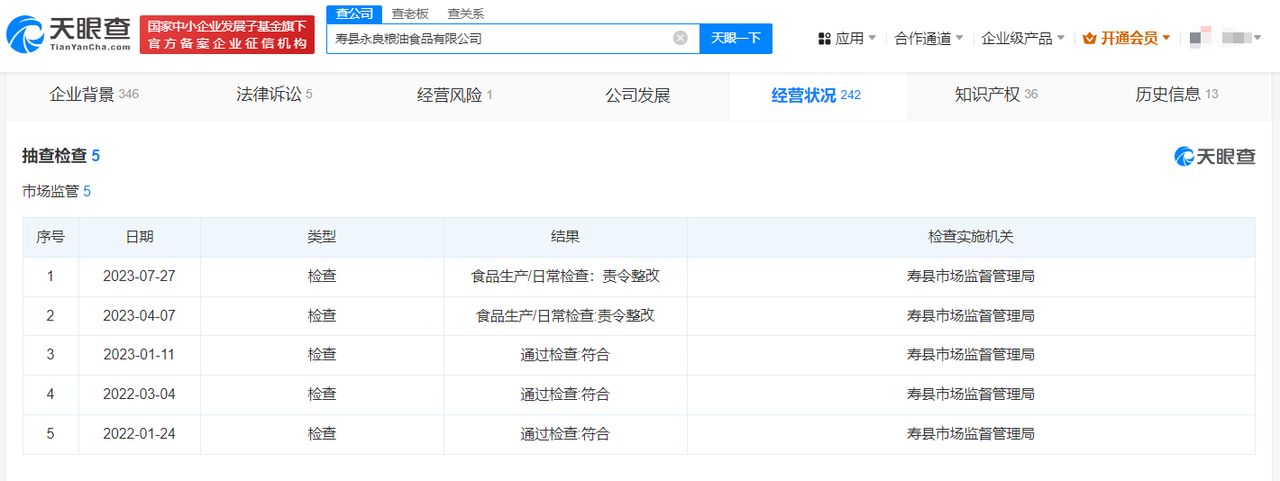This screenshot has height=481, width=1280.
Task: Expand the 企业级产品 dropdown
Action: (1023, 38)
